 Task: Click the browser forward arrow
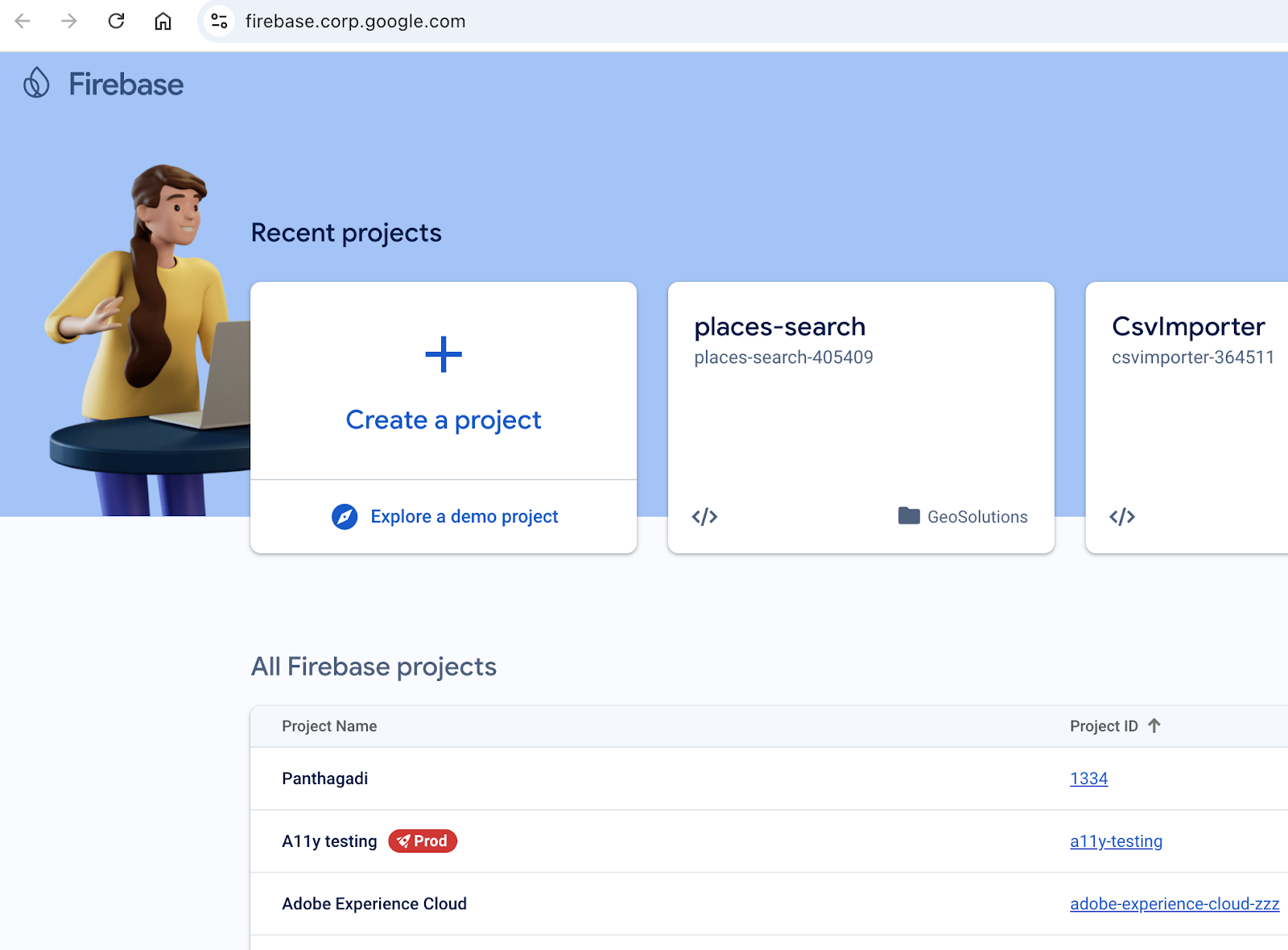coord(69,21)
